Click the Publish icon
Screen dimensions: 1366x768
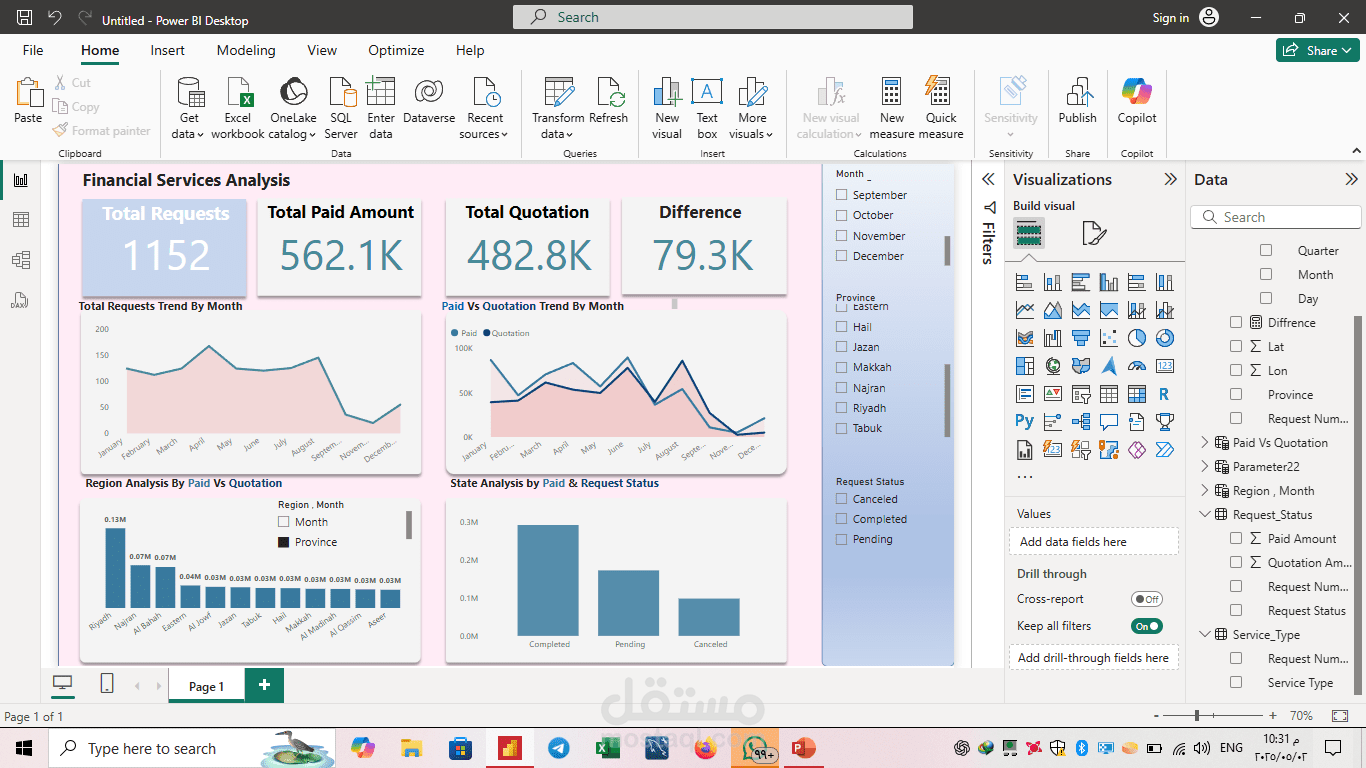pyautogui.click(x=1078, y=92)
